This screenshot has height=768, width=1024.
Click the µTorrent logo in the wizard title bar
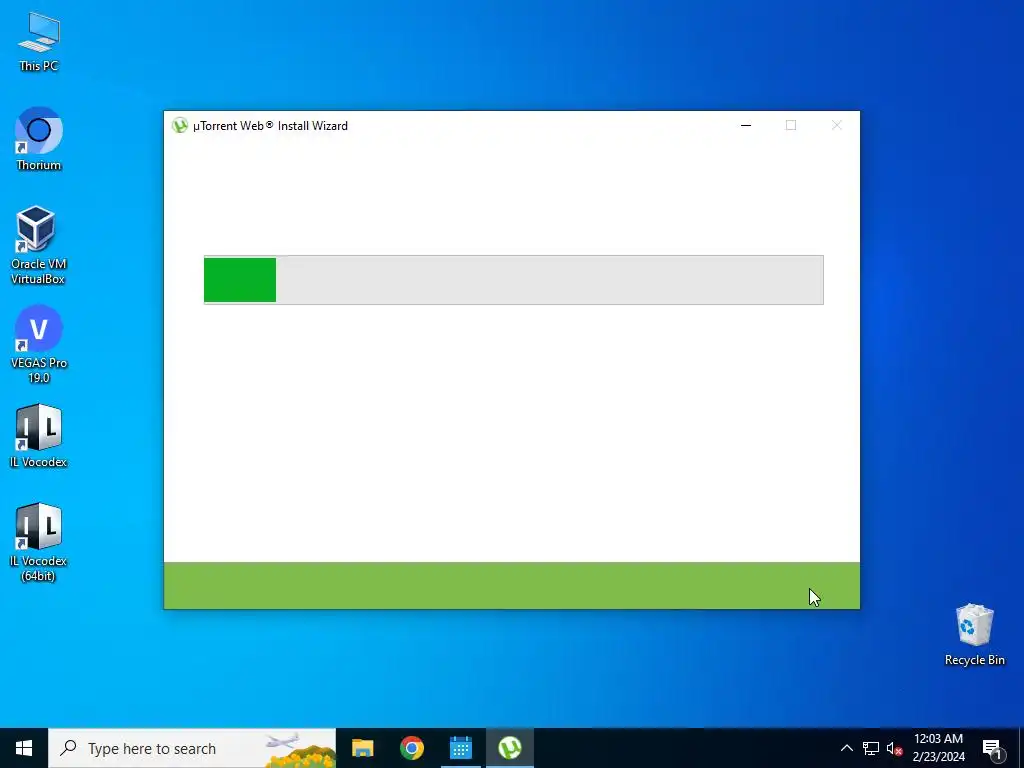(x=180, y=125)
